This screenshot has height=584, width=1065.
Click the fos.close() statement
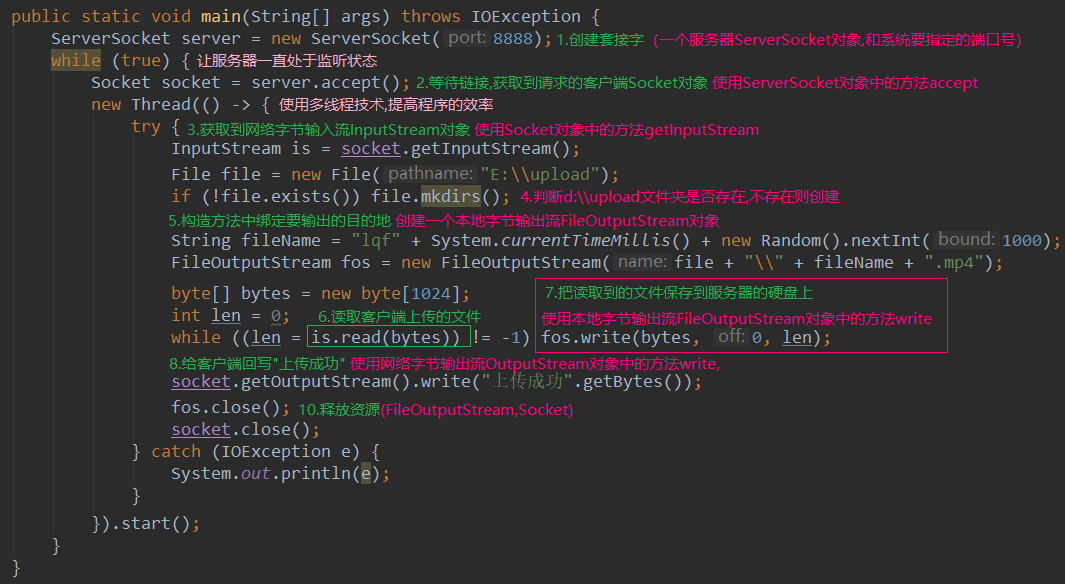[231, 407]
